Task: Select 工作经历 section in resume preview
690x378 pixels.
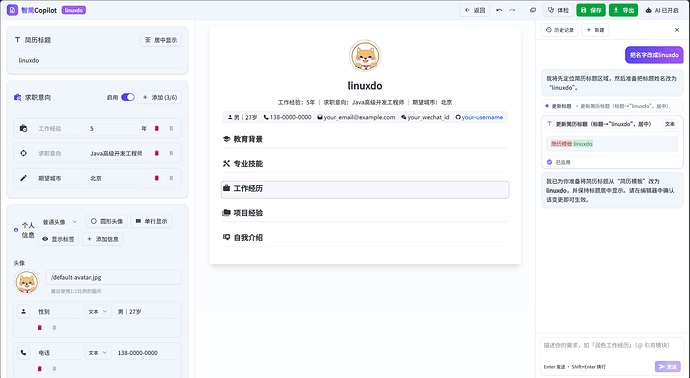Action: point(365,189)
